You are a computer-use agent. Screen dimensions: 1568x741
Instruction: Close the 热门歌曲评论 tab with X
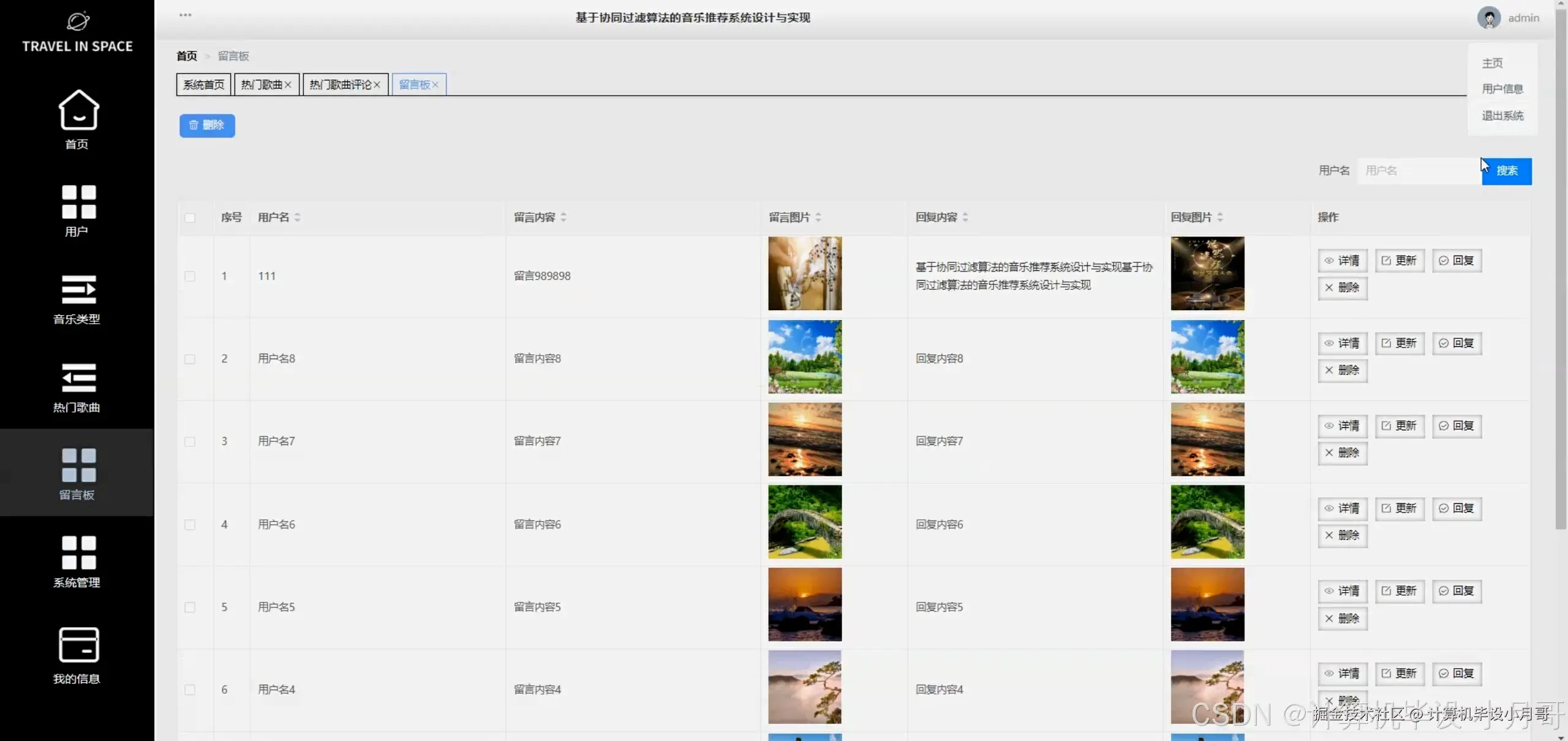(377, 85)
